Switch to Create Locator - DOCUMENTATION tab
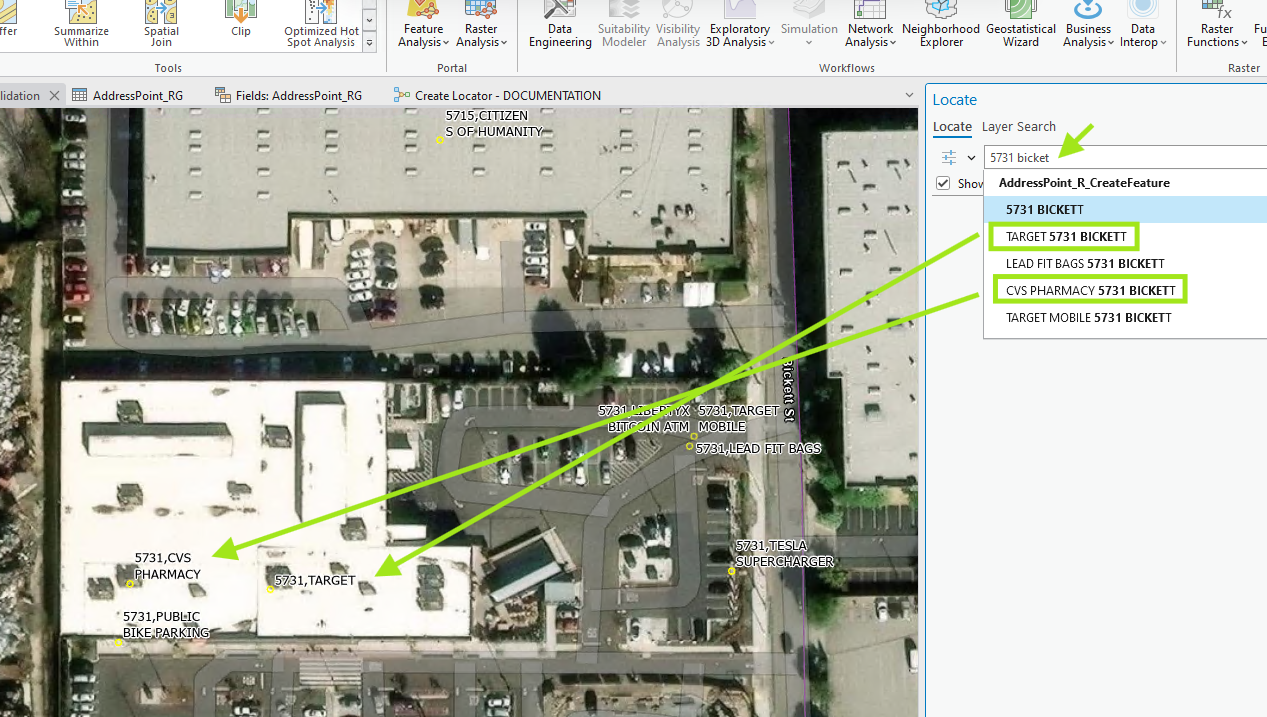This screenshot has width=1267, height=717. pyautogui.click(x=497, y=96)
